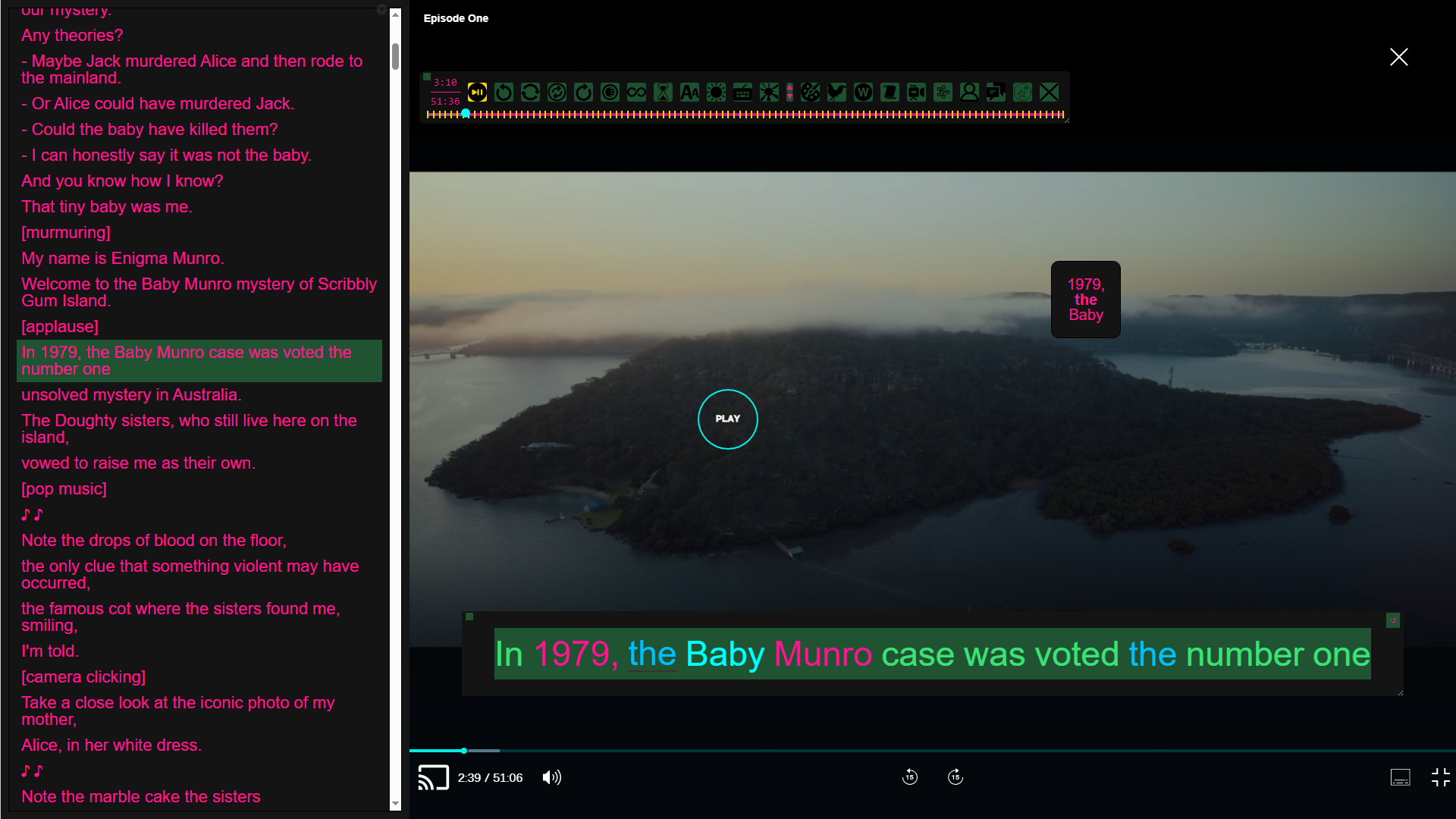Toggle the infinity loop icon
Viewport: 1456px width, 819px height.
tap(636, 93)
